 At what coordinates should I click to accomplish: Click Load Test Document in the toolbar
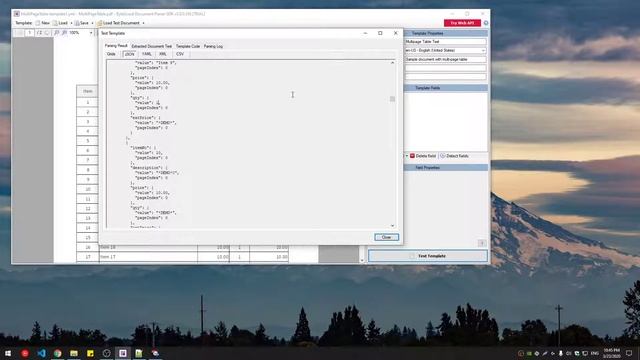click(x=118, y=23)
